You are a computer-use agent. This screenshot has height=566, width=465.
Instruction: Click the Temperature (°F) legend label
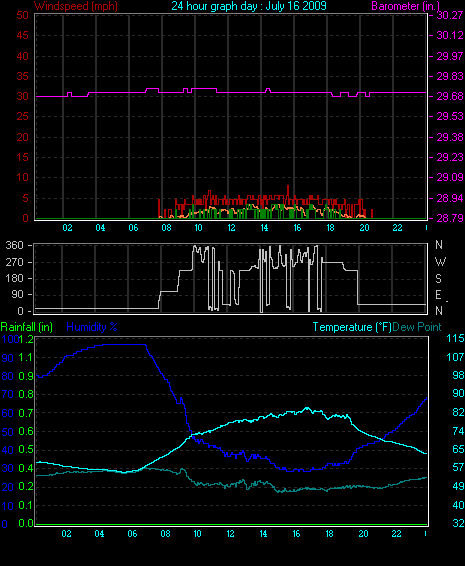point(352,327)
